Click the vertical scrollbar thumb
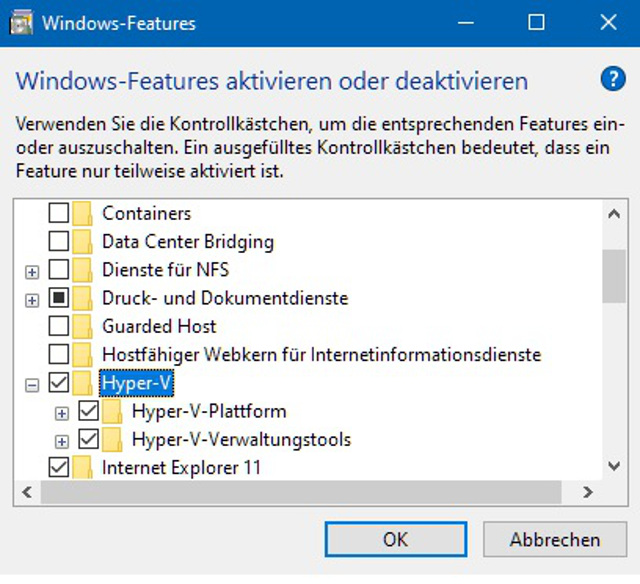Viewport: 640px width, 584px height. (x=614, y=276)
